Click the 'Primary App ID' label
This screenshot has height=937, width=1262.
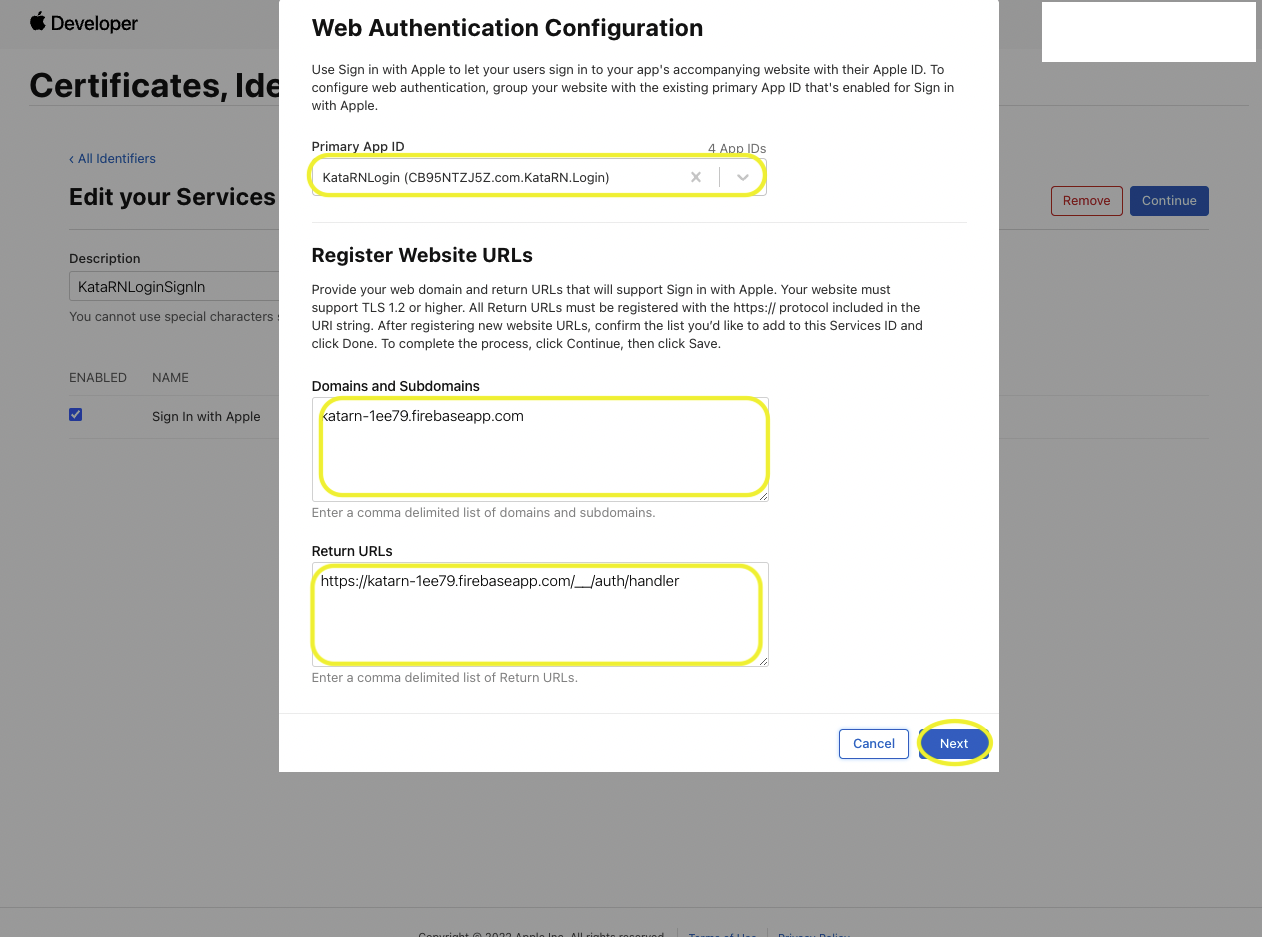358,146
